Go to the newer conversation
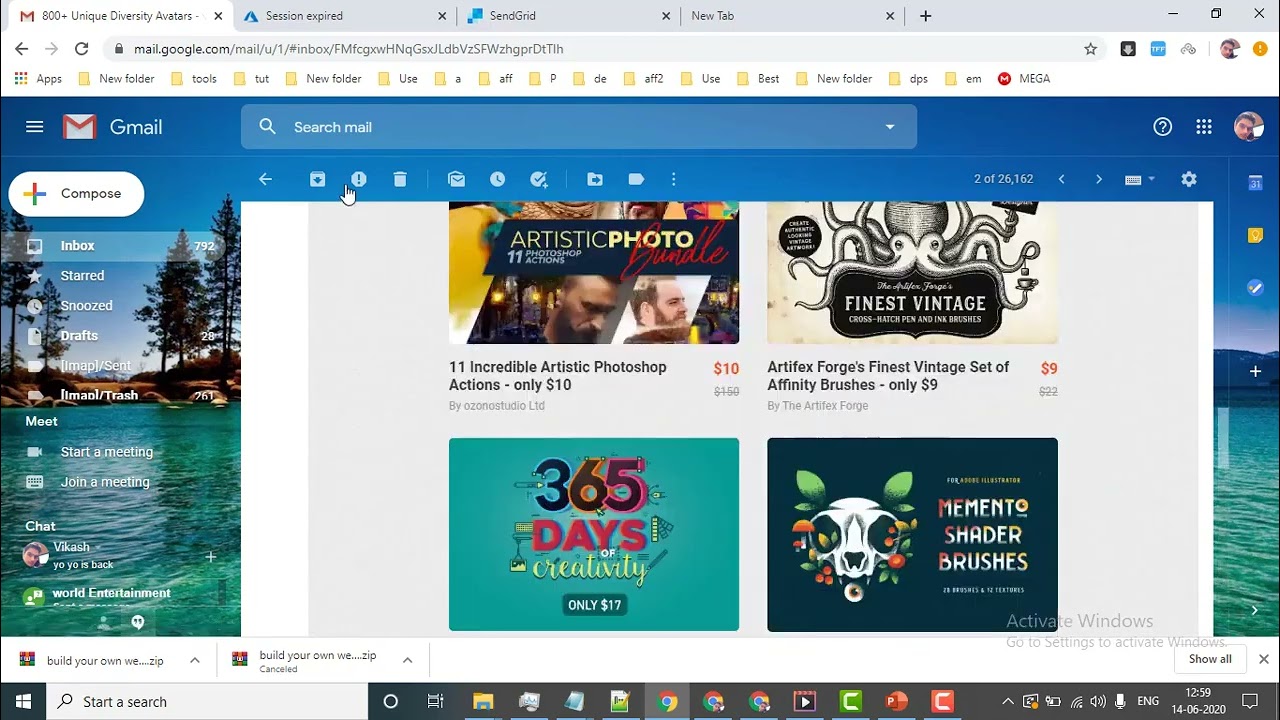The image size is (1280, 720). (1061, 179)
